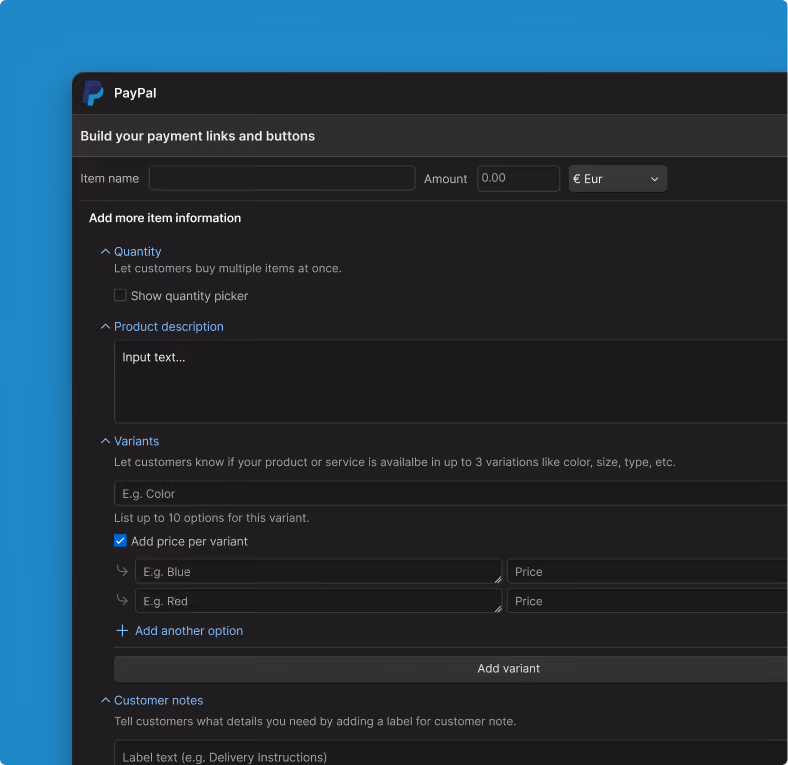This screenshot has height=765, width=788.
Task: Click the variants description about 3 variations
Action: [395, 462]
